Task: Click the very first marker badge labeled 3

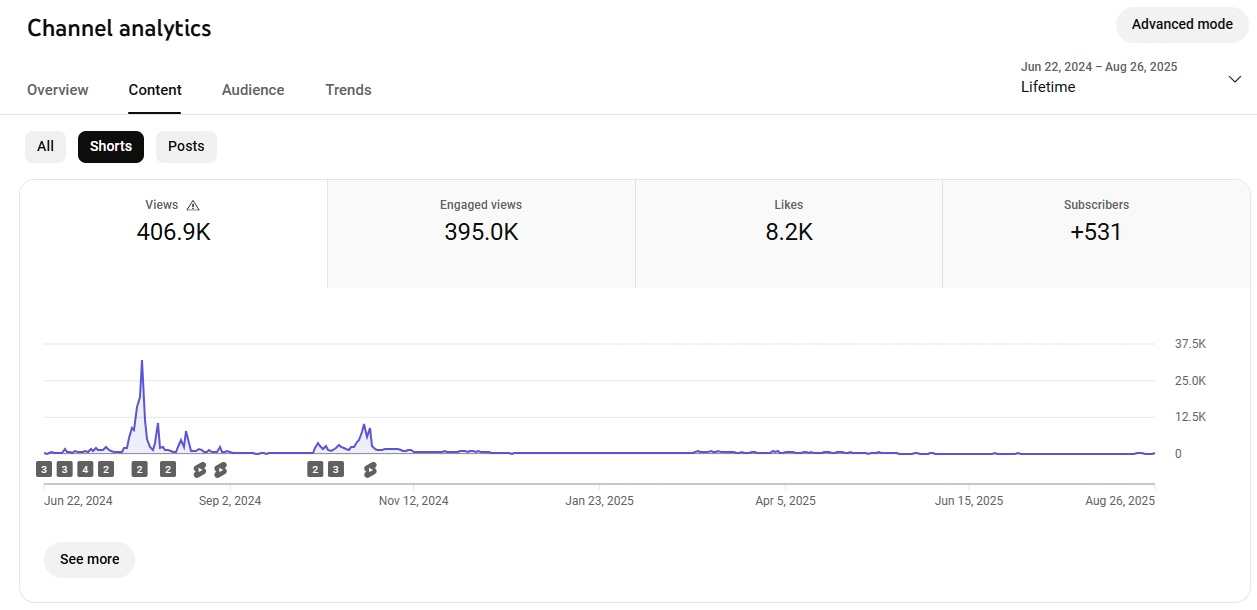Action: [44, 469]
